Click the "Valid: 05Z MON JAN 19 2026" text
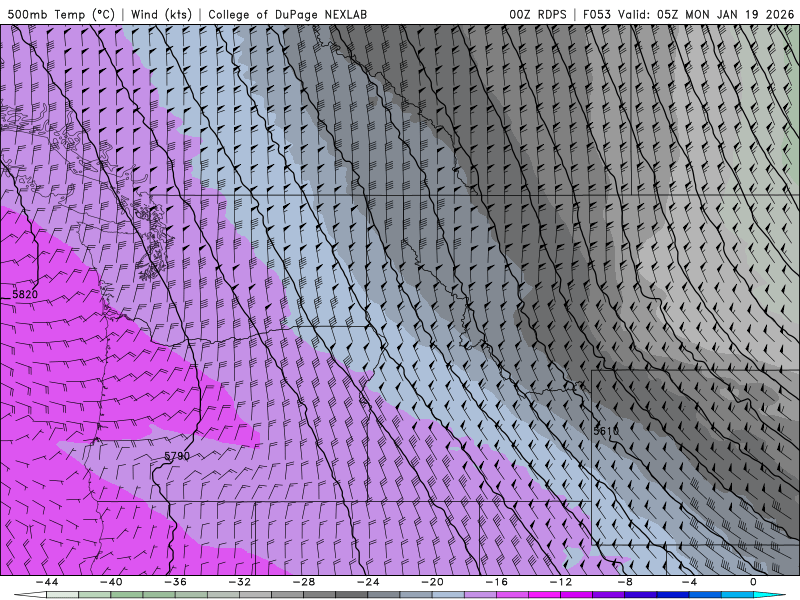 [x=706, y=14]
